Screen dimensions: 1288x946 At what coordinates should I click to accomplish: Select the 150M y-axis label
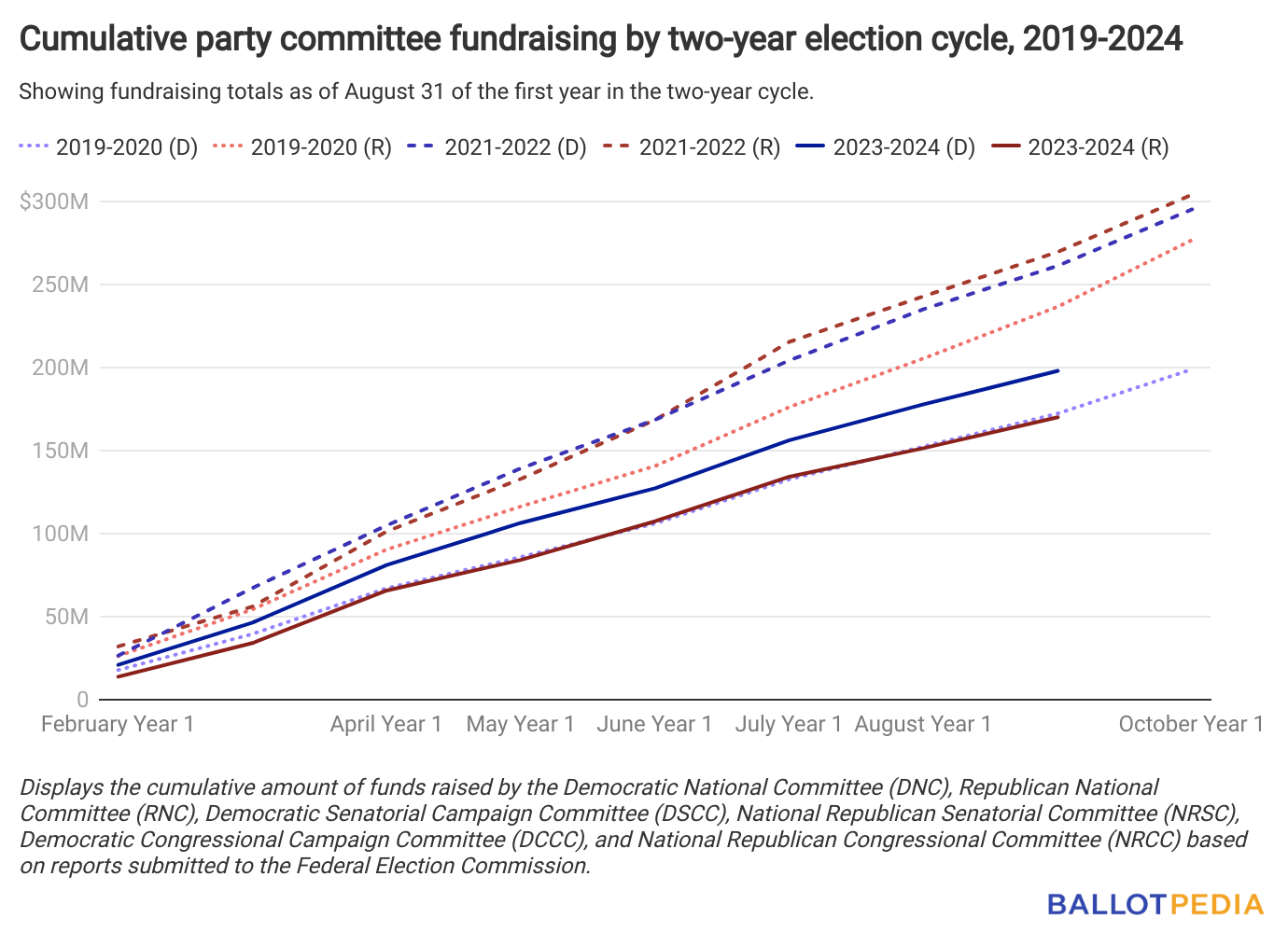(61, 451)
